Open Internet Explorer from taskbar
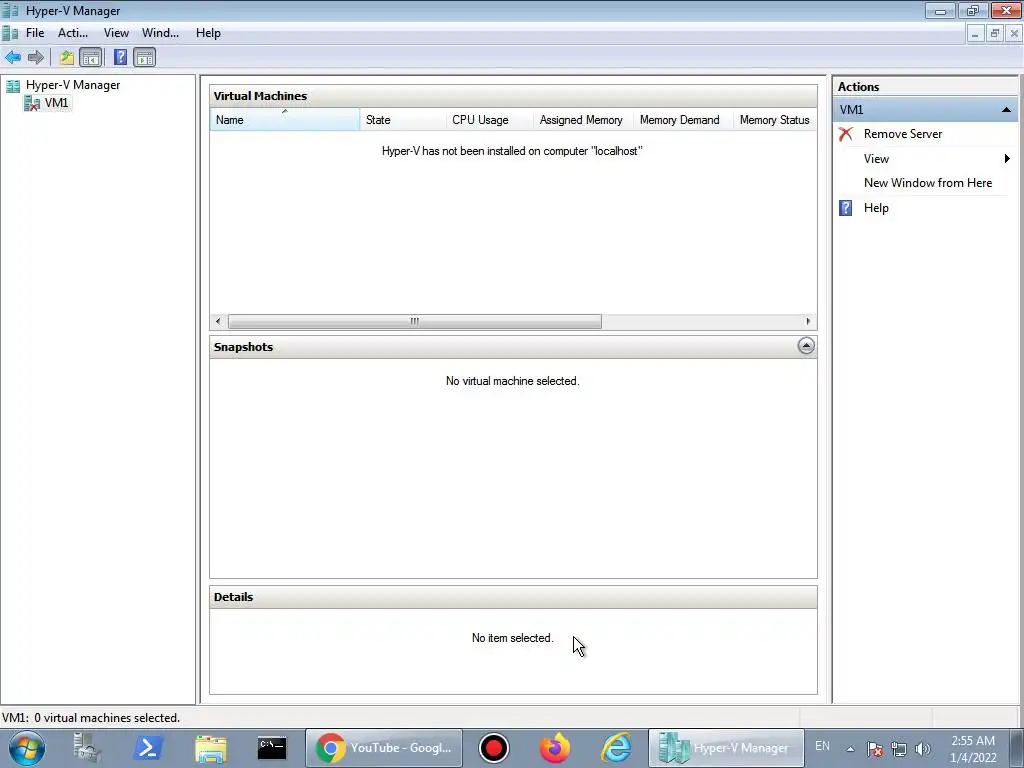Image resolution: width=1024 pixels, height=768 pixels. (x=616, y=748)
